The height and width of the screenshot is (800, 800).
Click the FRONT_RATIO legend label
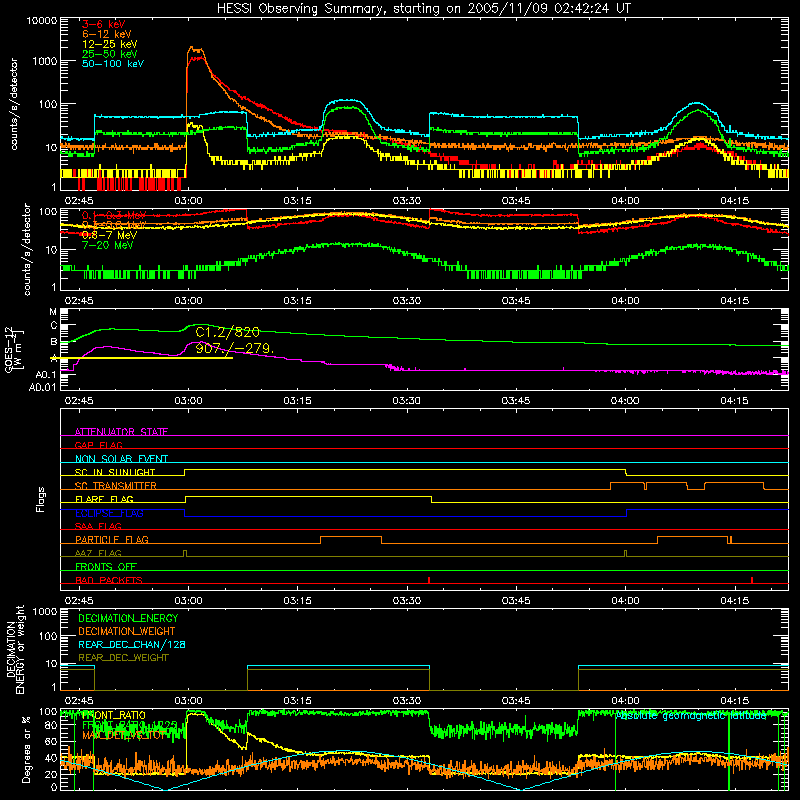coord(114,715)
